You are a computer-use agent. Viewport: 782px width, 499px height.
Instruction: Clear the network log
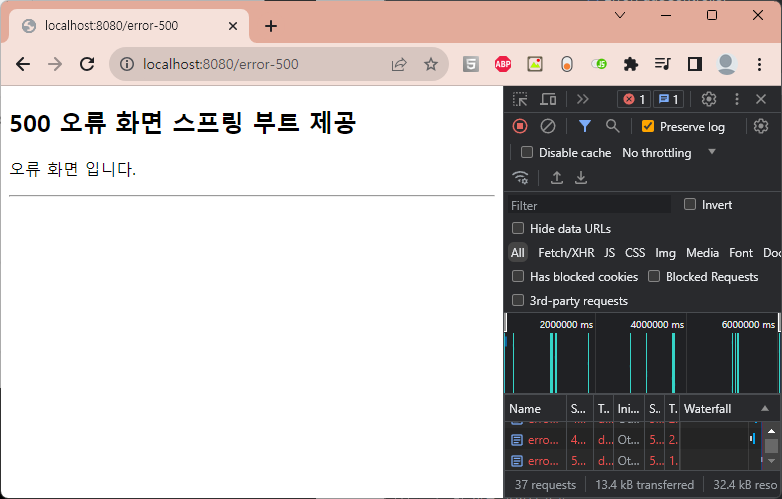click(548, 127)
